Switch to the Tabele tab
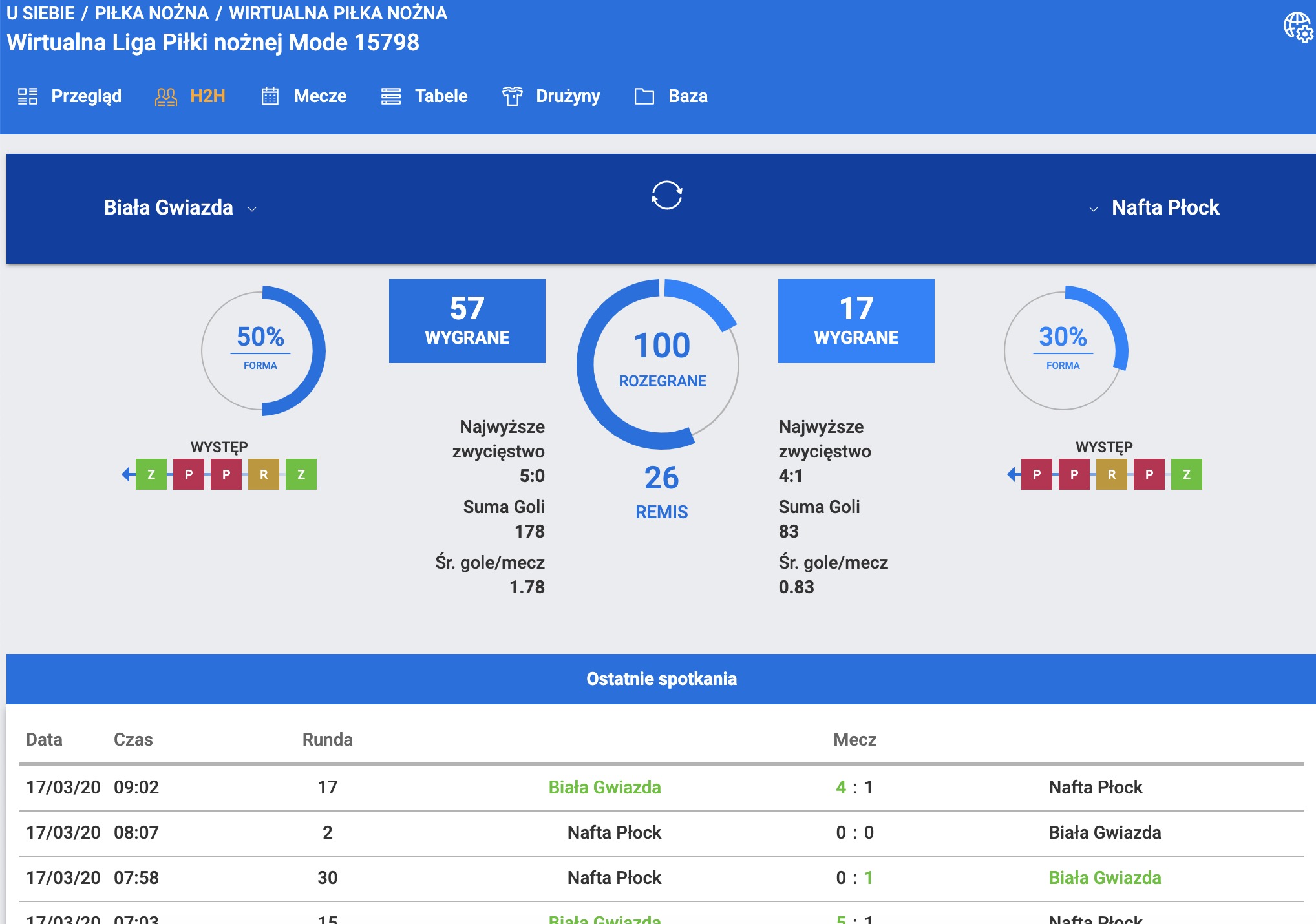 coord(441,96)
